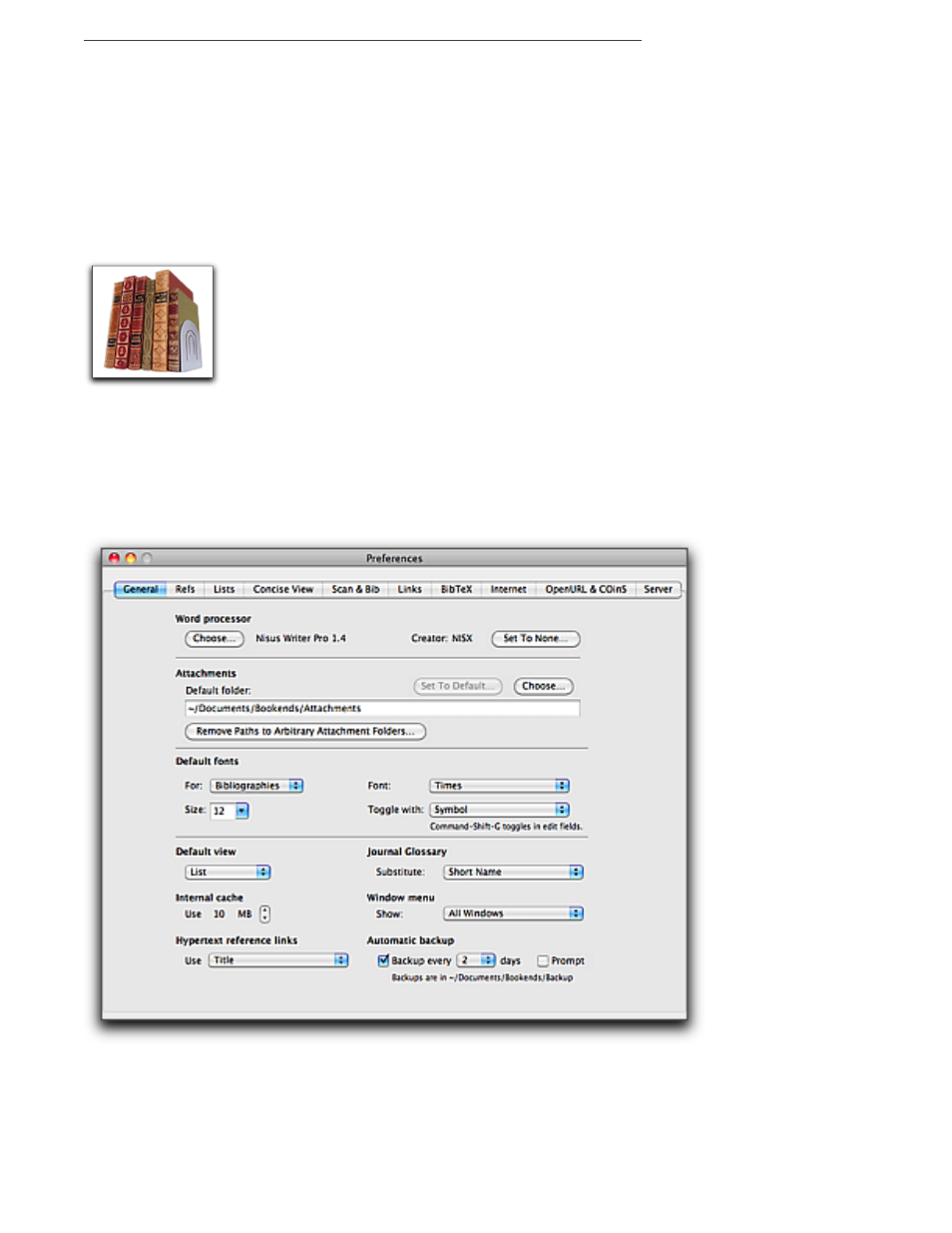952x1233 pixels.
Task: Open the Links tab
Action: [x=410, y=589]
